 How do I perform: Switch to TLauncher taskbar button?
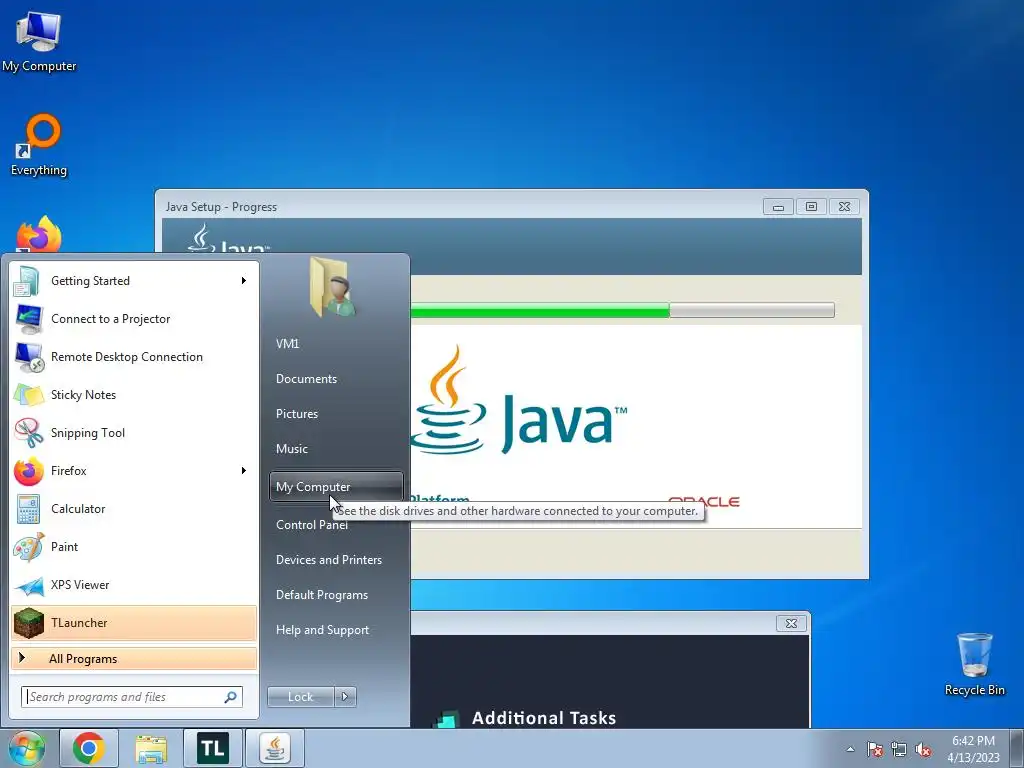[213, 748]
